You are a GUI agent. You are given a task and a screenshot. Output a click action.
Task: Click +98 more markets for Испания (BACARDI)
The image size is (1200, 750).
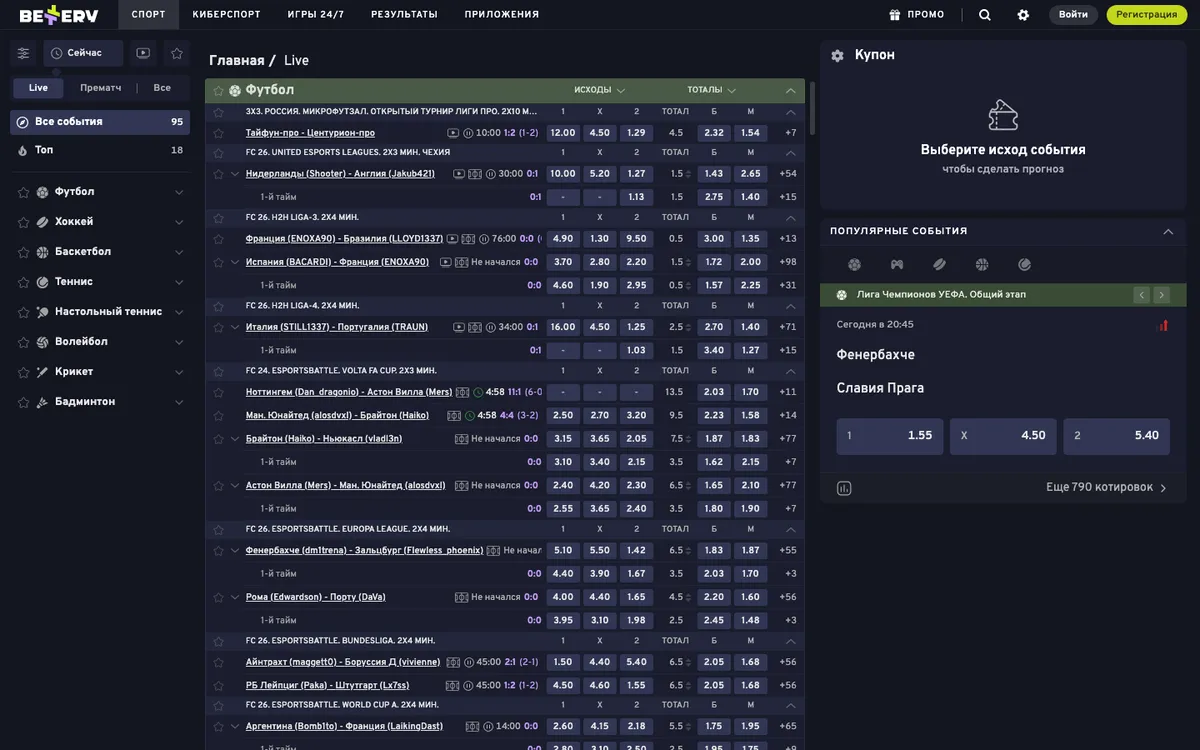click(788, 262)
